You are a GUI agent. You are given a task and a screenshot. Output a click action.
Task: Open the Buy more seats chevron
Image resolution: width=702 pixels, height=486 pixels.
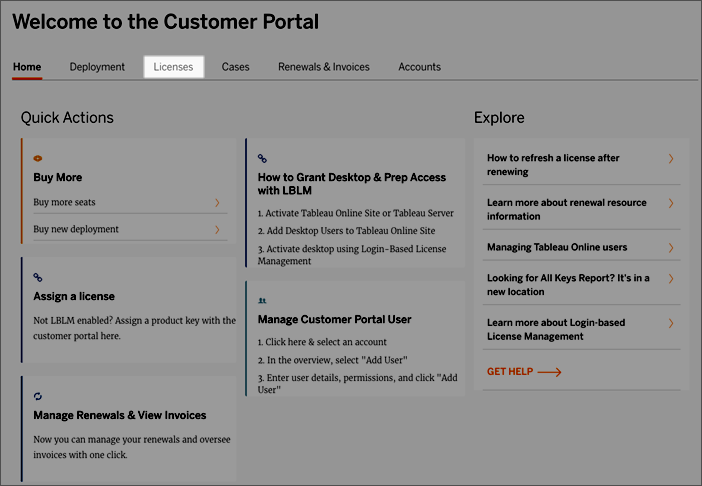coord(217,203)
